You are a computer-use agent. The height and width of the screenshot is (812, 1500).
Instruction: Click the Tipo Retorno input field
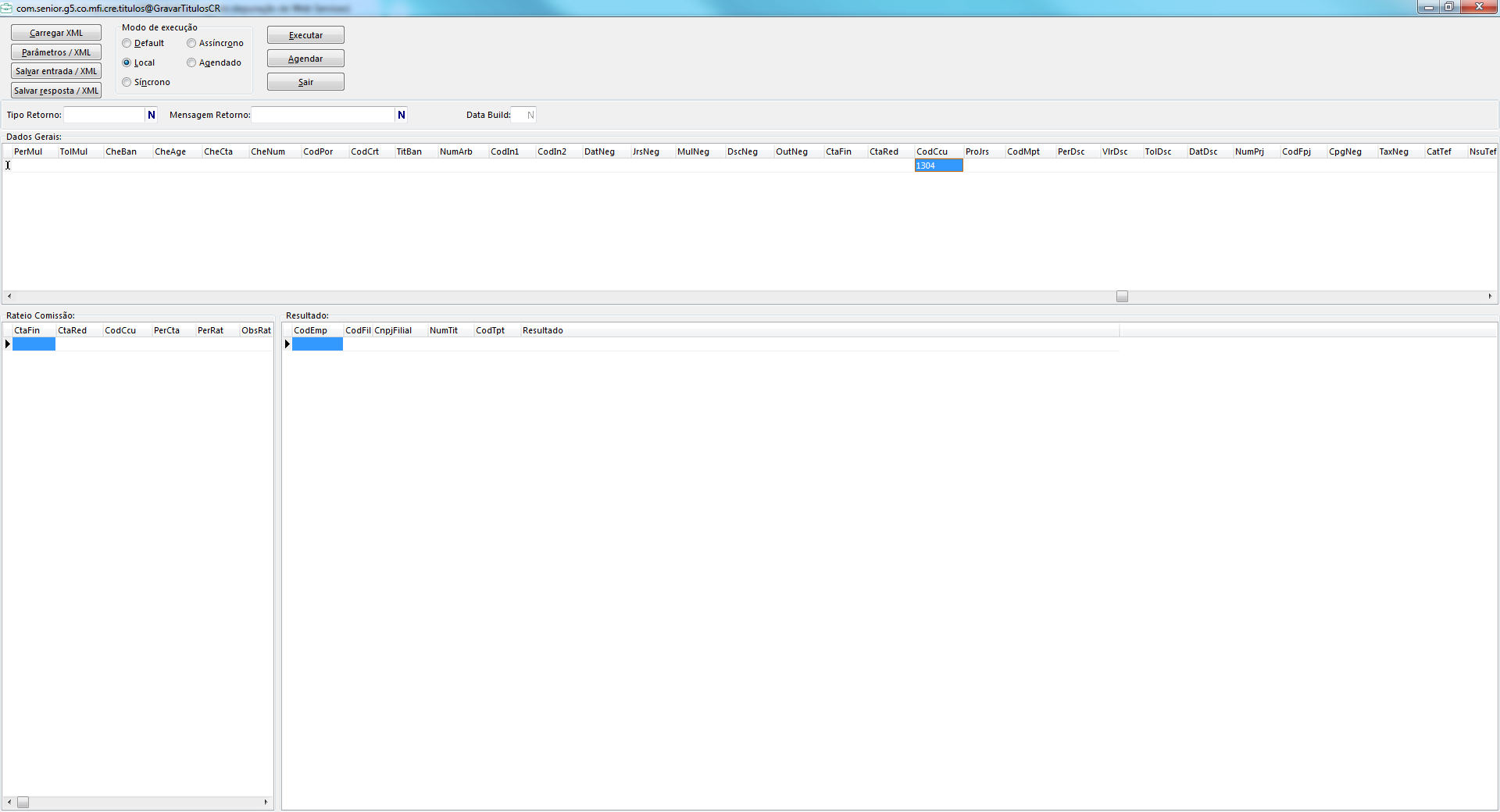(105, 115)
